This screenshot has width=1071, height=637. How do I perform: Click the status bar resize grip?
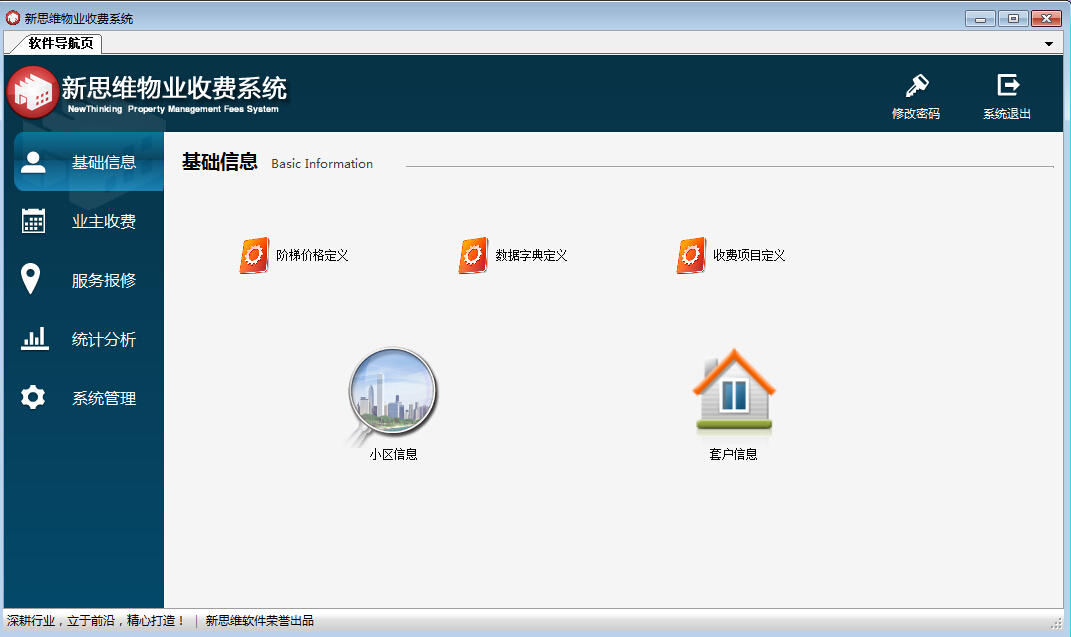tap(1057, 622)
